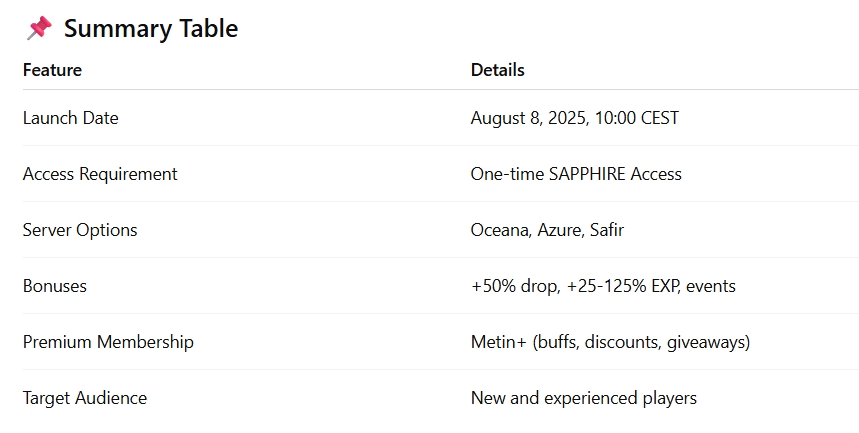Select the Access Requirement cell
The height and width of the screenshot is (433, 859).
point(100,174)
